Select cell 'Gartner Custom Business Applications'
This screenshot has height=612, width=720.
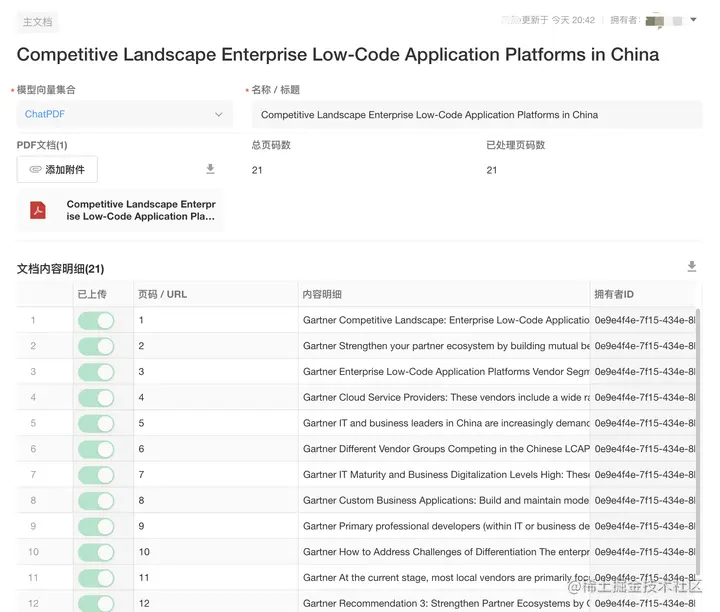[x=444, y=500]
